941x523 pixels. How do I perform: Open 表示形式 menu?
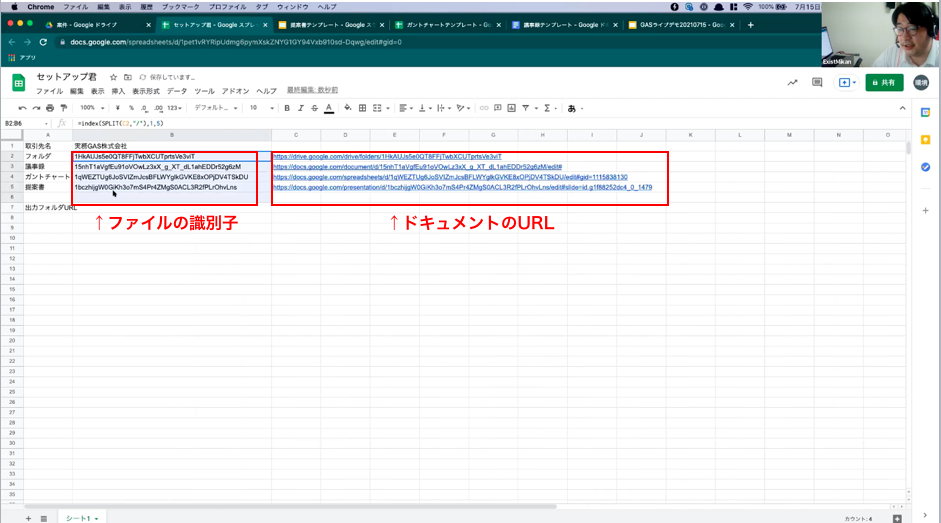[x=146, y=91]
